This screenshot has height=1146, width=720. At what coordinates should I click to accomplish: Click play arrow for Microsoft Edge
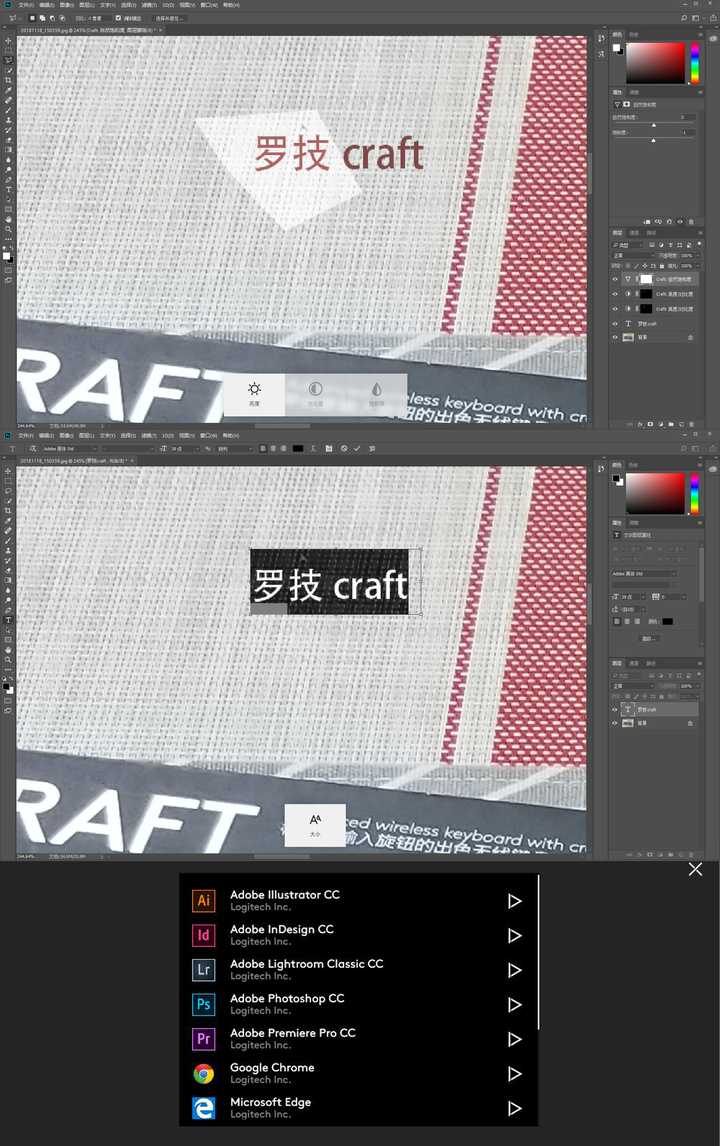tap(515, 1108)
